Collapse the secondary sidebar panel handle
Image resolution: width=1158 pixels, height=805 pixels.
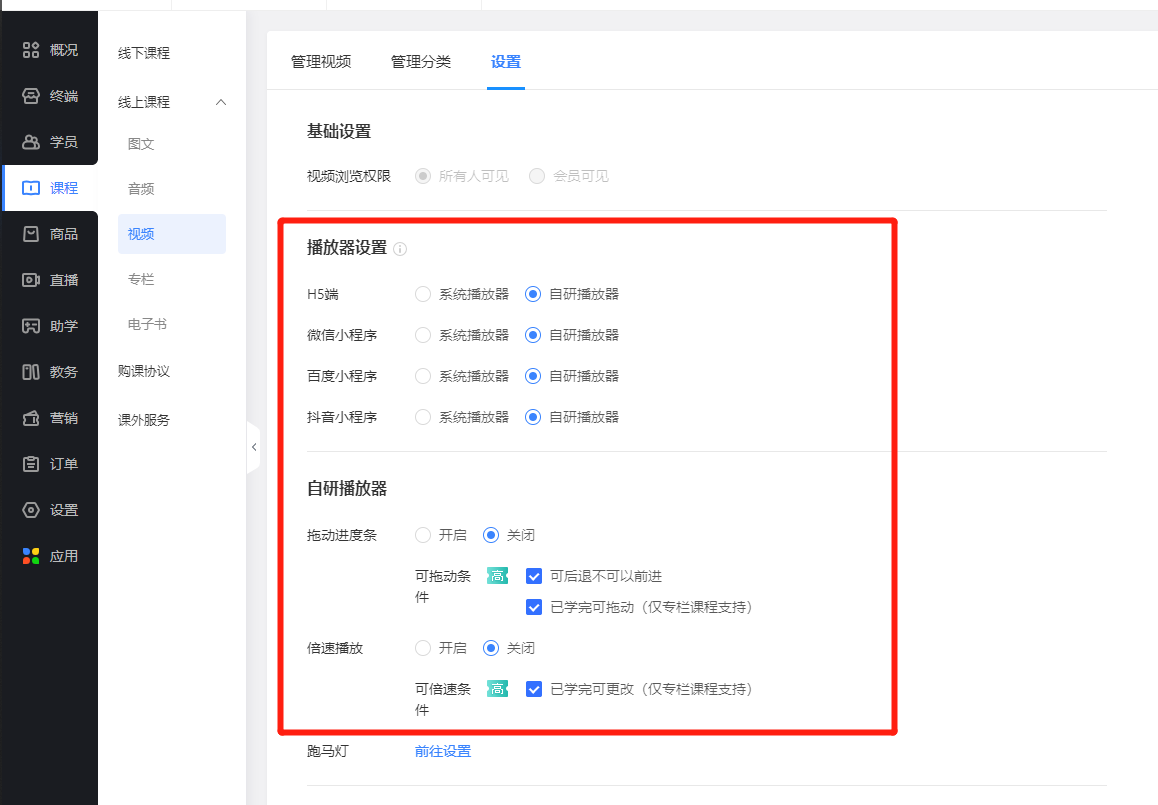click(254, 447)
